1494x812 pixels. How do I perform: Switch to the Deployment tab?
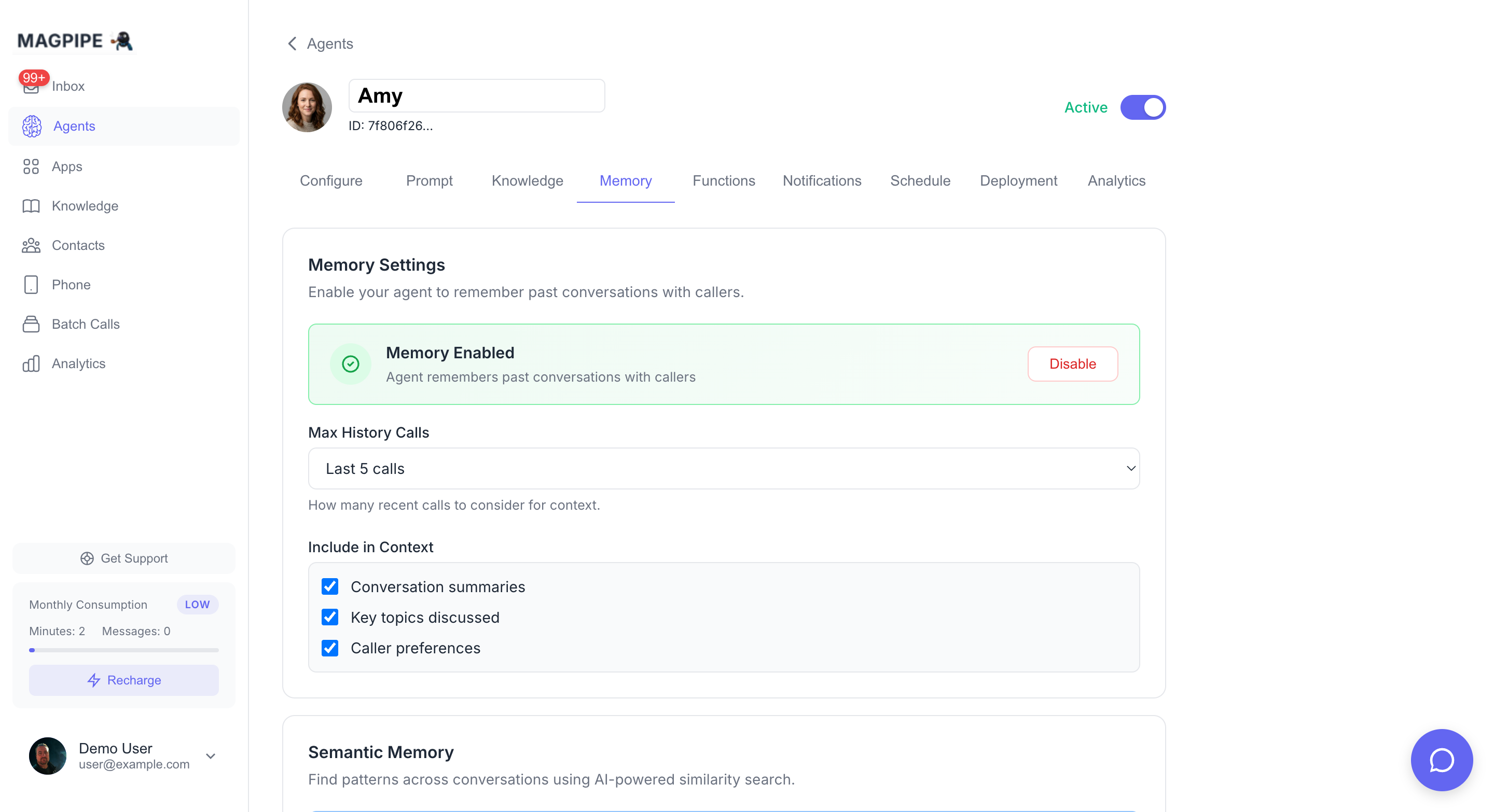click(1018, 181)
